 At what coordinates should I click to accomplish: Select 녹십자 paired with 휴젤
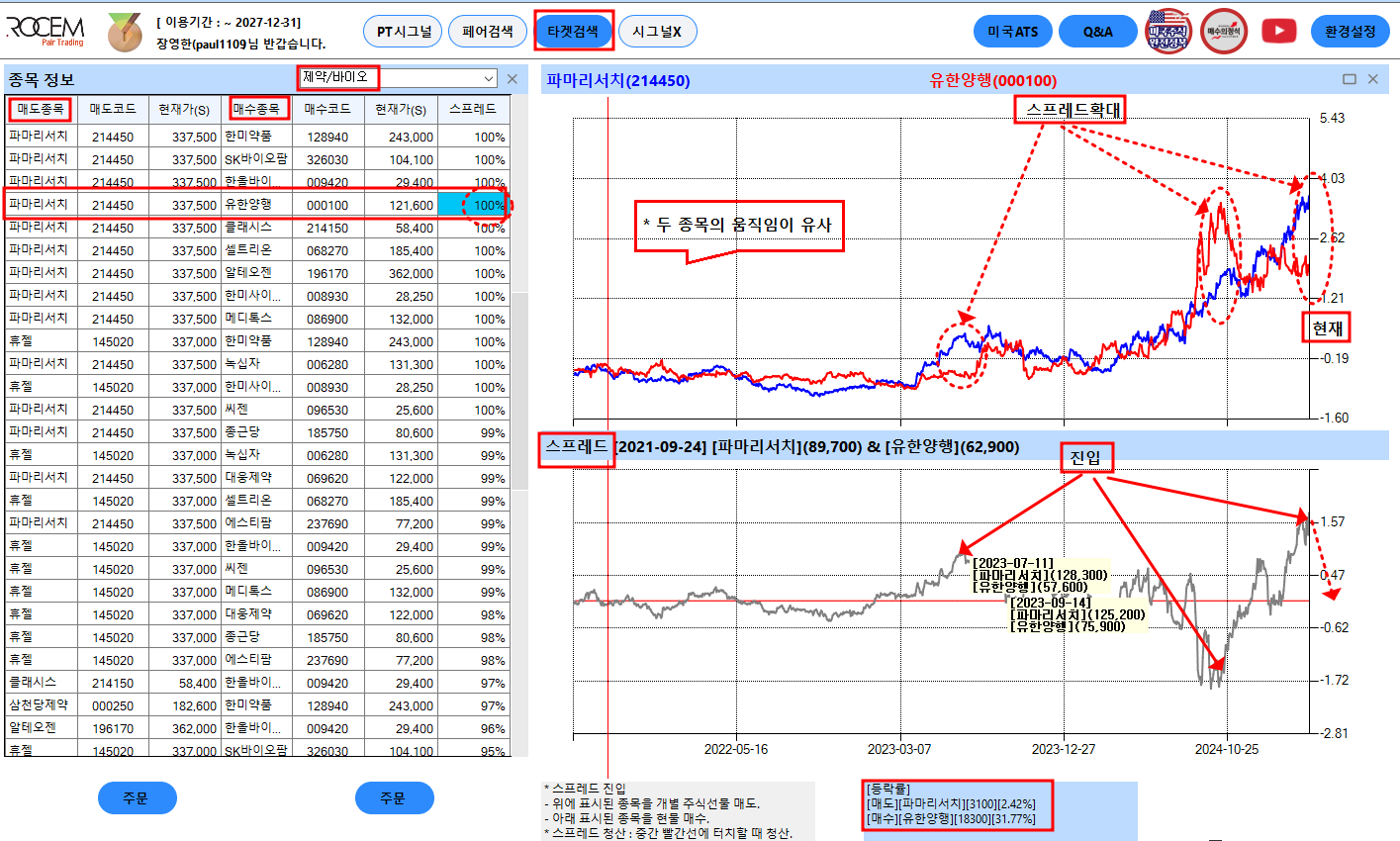tap(256, 455)
